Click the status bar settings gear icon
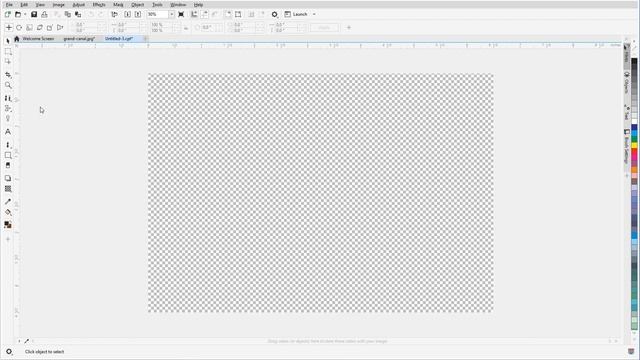Screen dimensions: 640x360 point(9,351)
